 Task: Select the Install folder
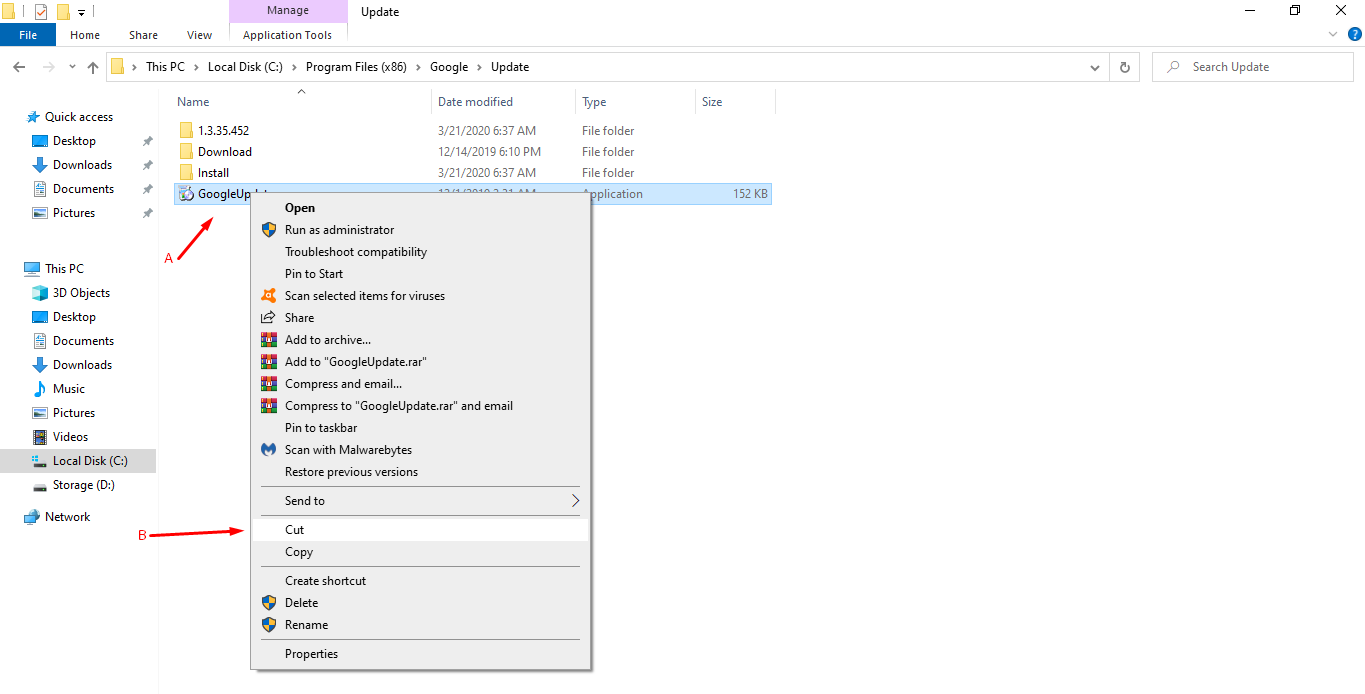point(213,173)
